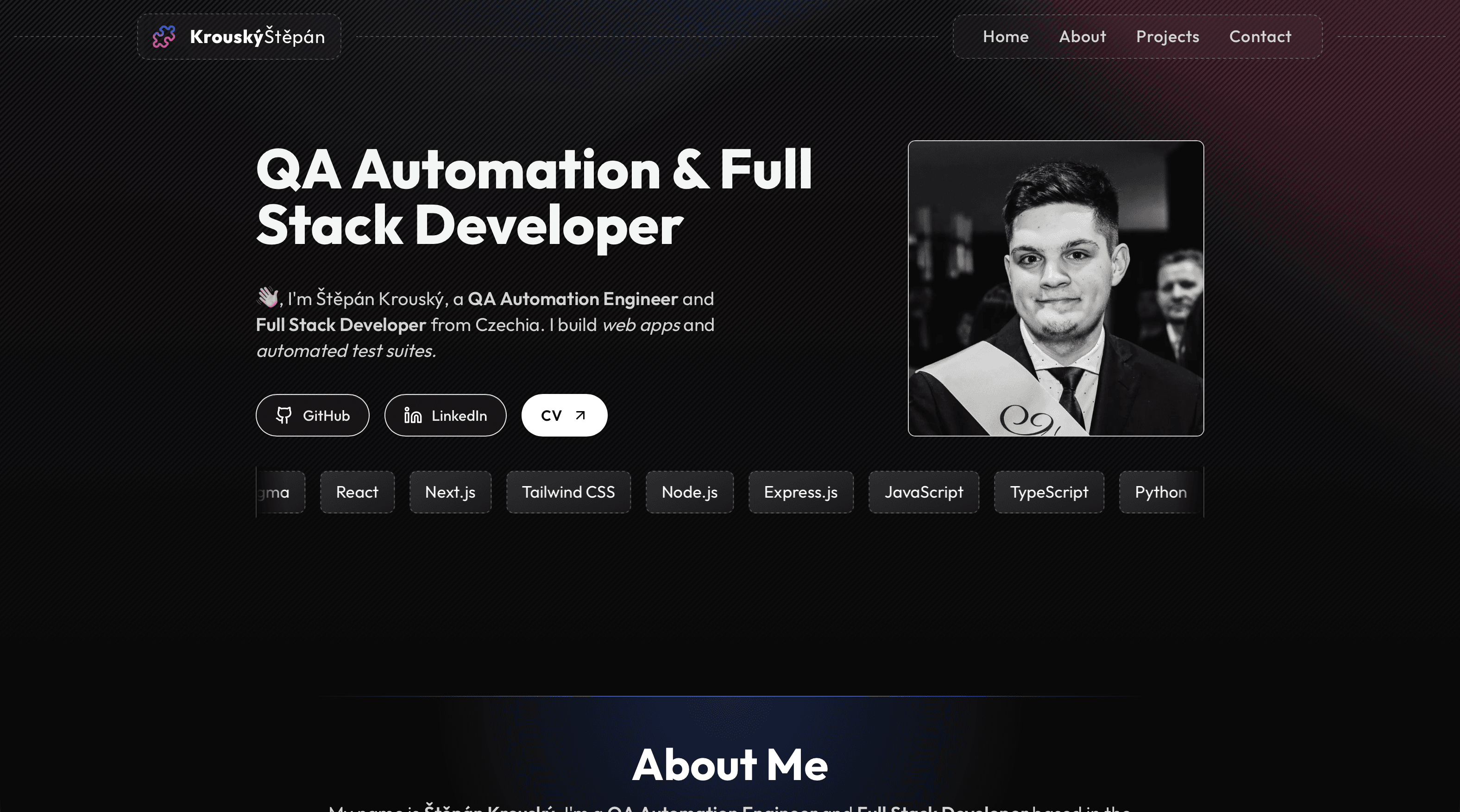The height and width of the screenshot is (812, 1460).
Task: Click the Express.js skill tag
Action: pyautogui.click(x=800, y=492)
